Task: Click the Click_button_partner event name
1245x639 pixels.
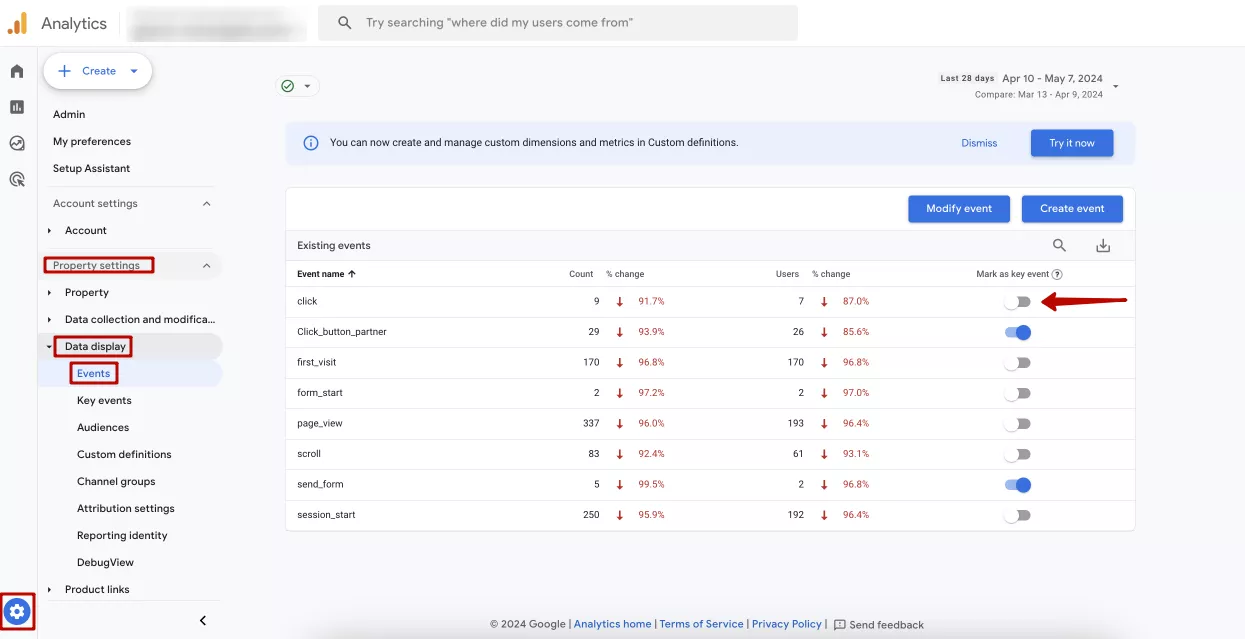Action: (342, 332)
